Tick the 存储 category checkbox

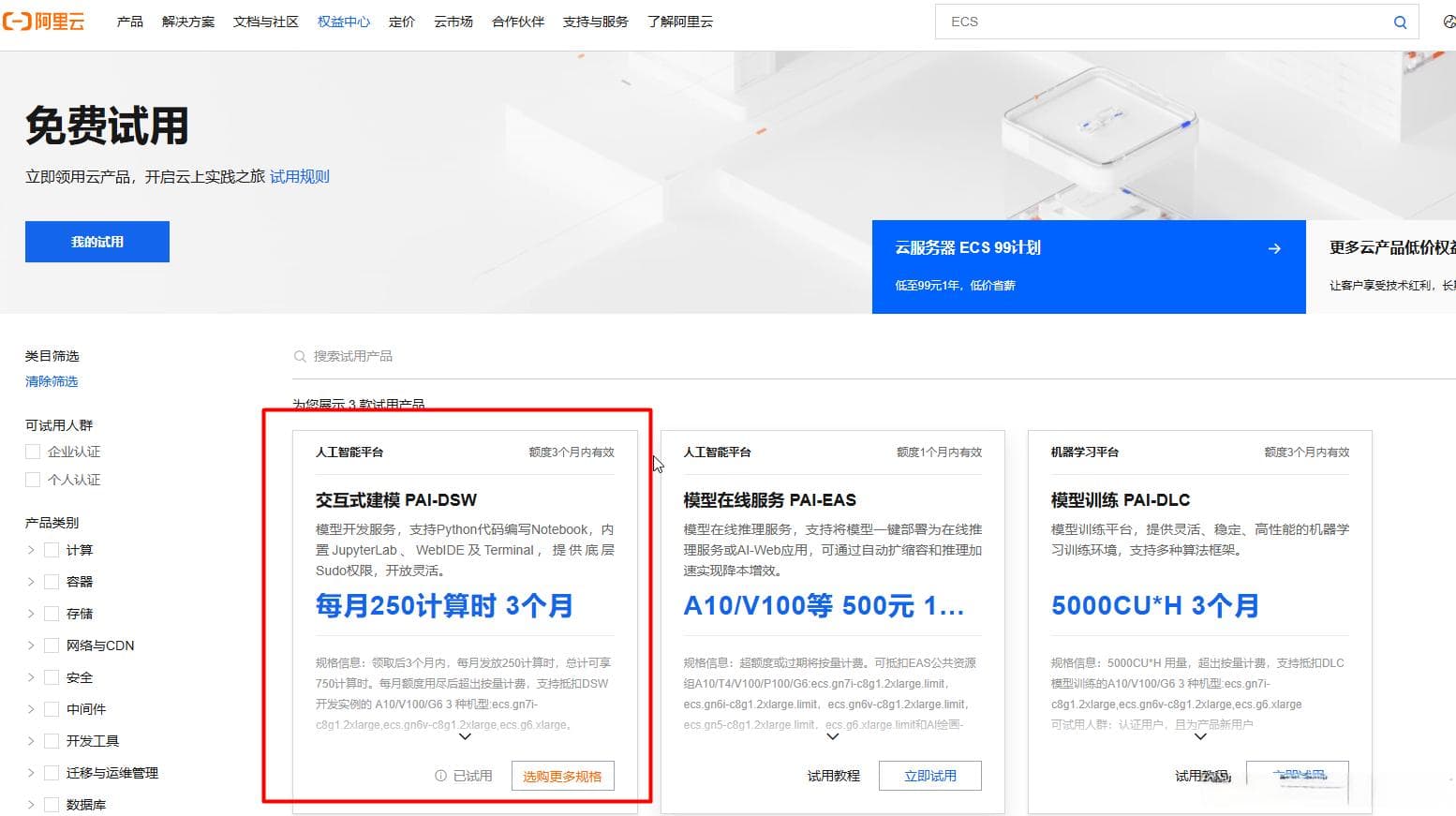pyautogui.click(x=52, y=614)
